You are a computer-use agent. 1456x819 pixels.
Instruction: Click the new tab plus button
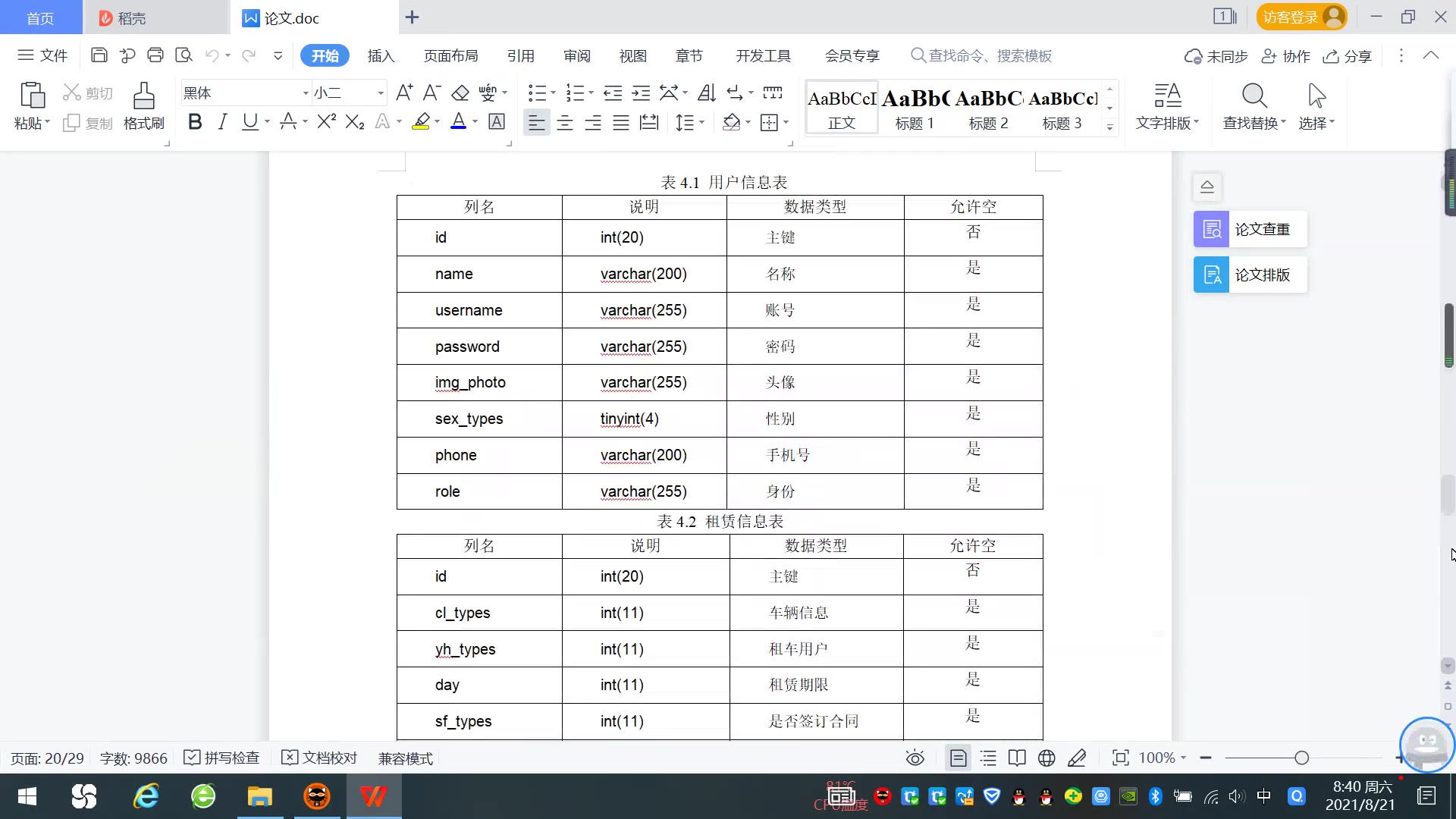(x=412, y=17)
